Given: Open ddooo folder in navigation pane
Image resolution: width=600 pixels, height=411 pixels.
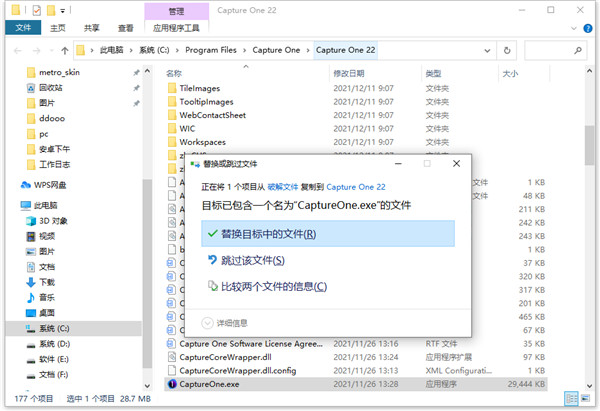Looking at the screenshot, I should [52, 118].
